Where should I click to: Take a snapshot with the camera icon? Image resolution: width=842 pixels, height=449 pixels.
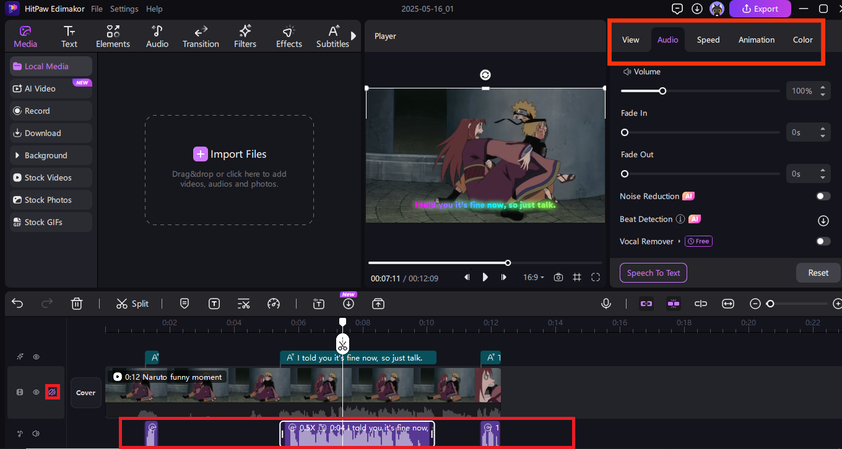click(558, 277)
